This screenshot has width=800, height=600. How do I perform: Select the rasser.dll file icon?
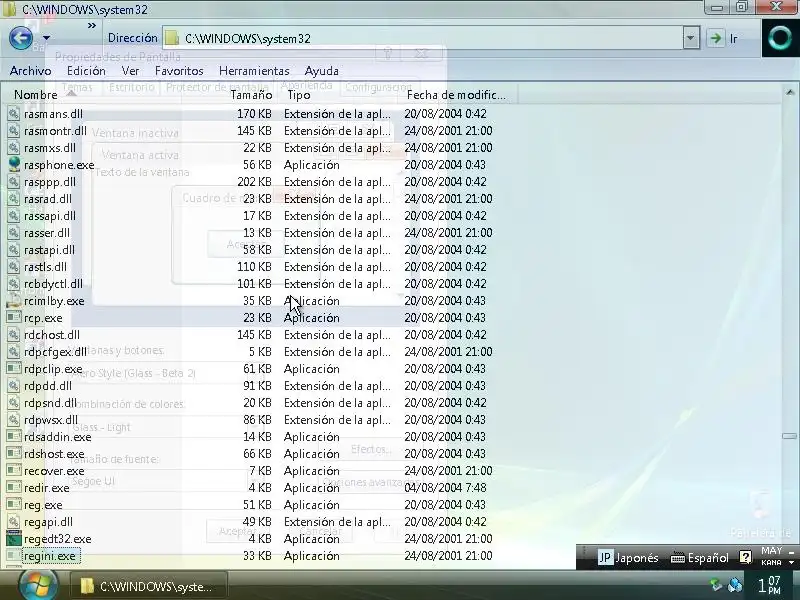point(14,233)
